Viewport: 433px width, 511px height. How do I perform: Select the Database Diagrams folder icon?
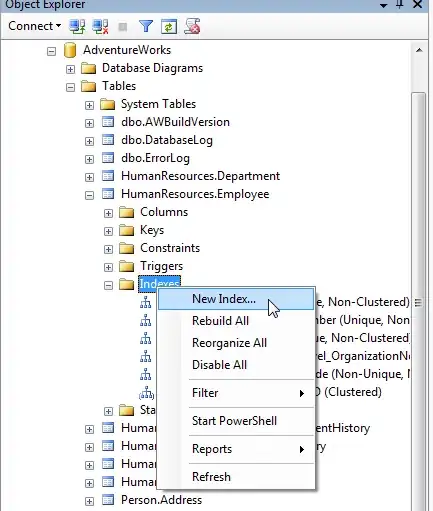pos(89,68)
